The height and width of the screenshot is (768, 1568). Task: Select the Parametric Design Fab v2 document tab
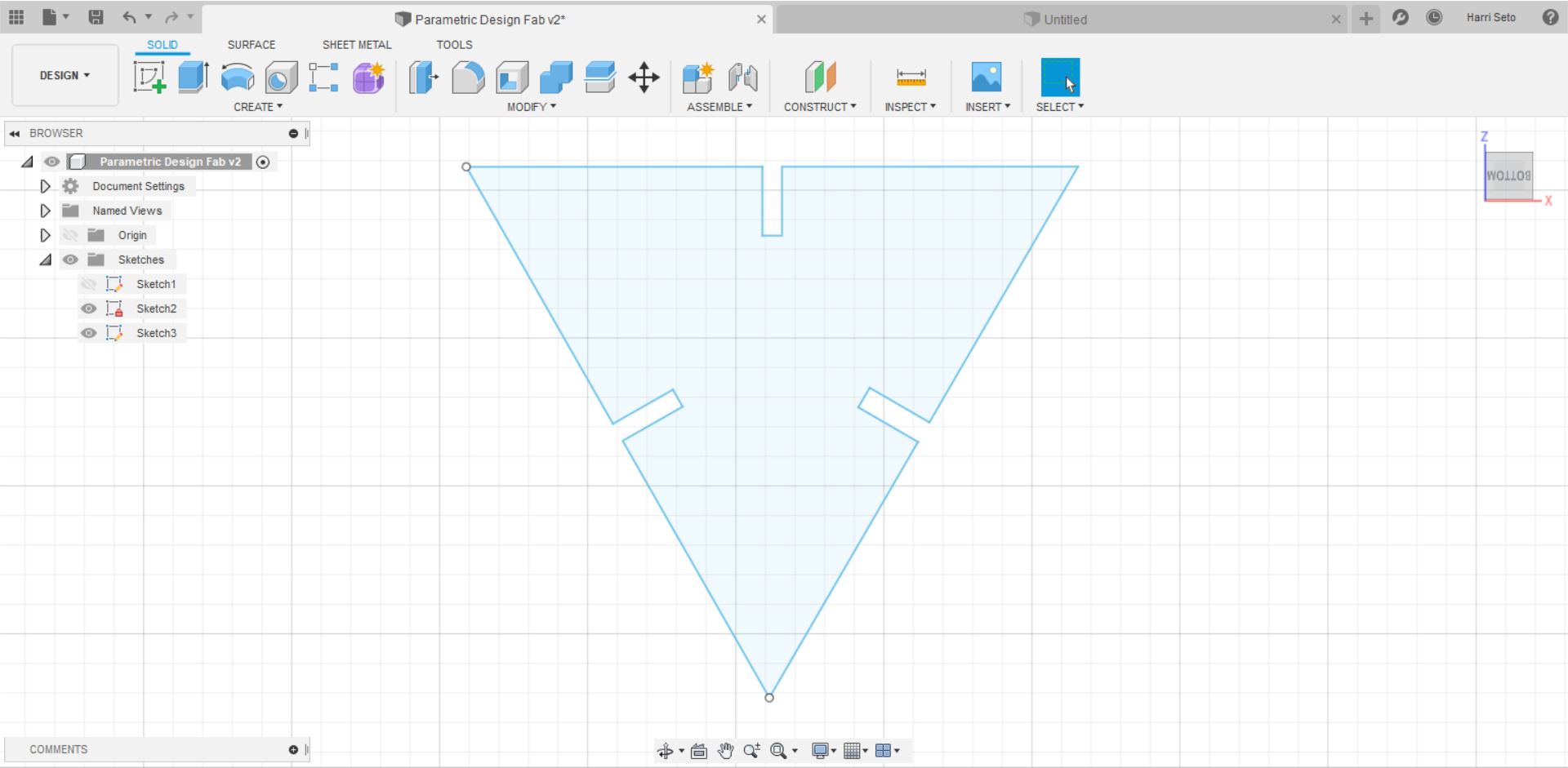click(x=488, y=19)
